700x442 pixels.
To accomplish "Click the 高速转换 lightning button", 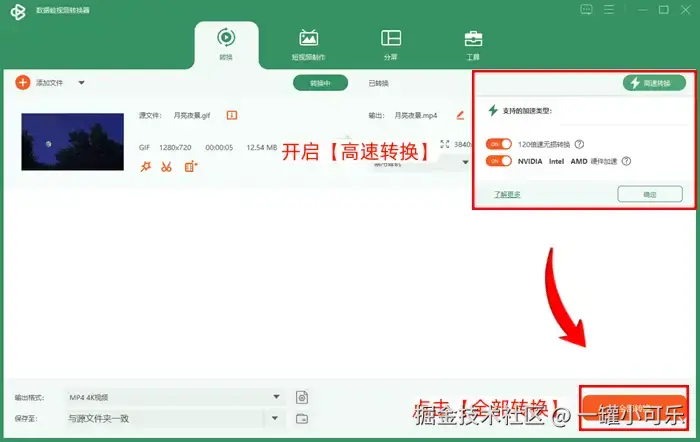I will click(654, 83).
